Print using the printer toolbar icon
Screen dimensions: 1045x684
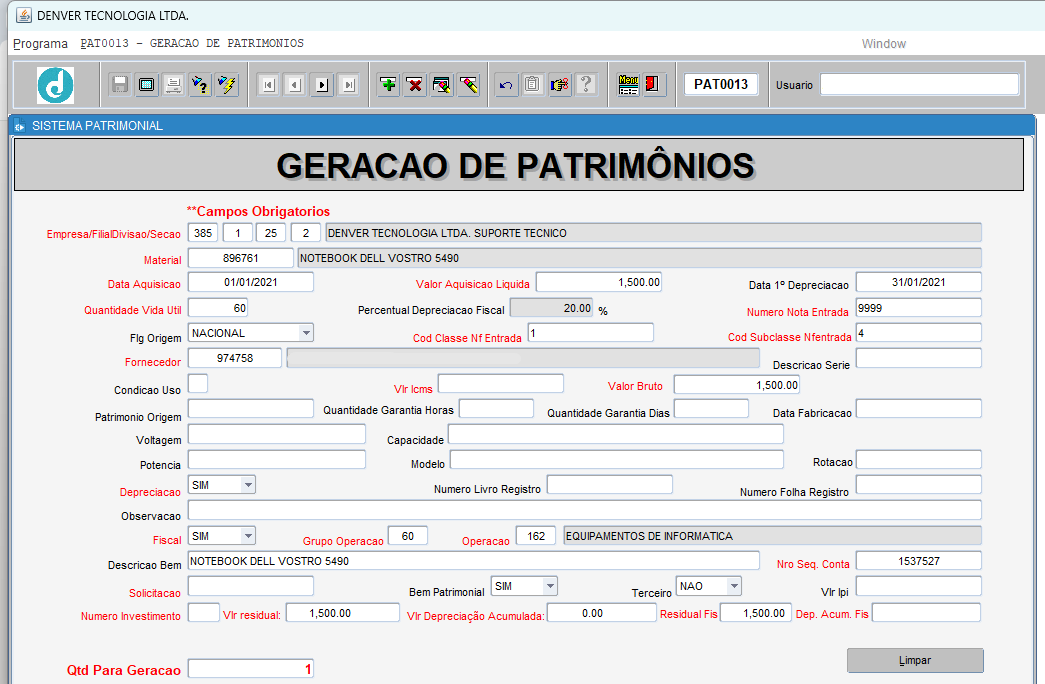click(x=172, y=84)
